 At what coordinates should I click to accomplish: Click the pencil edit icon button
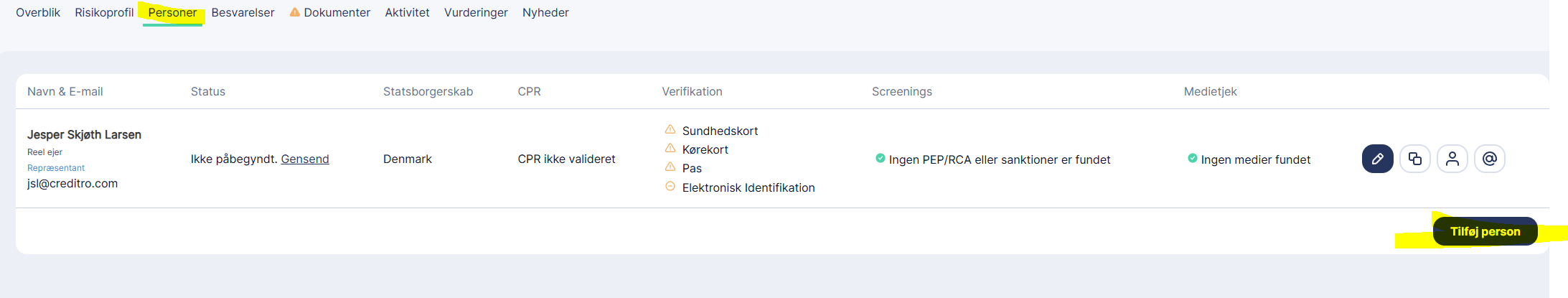[1377, 159]
